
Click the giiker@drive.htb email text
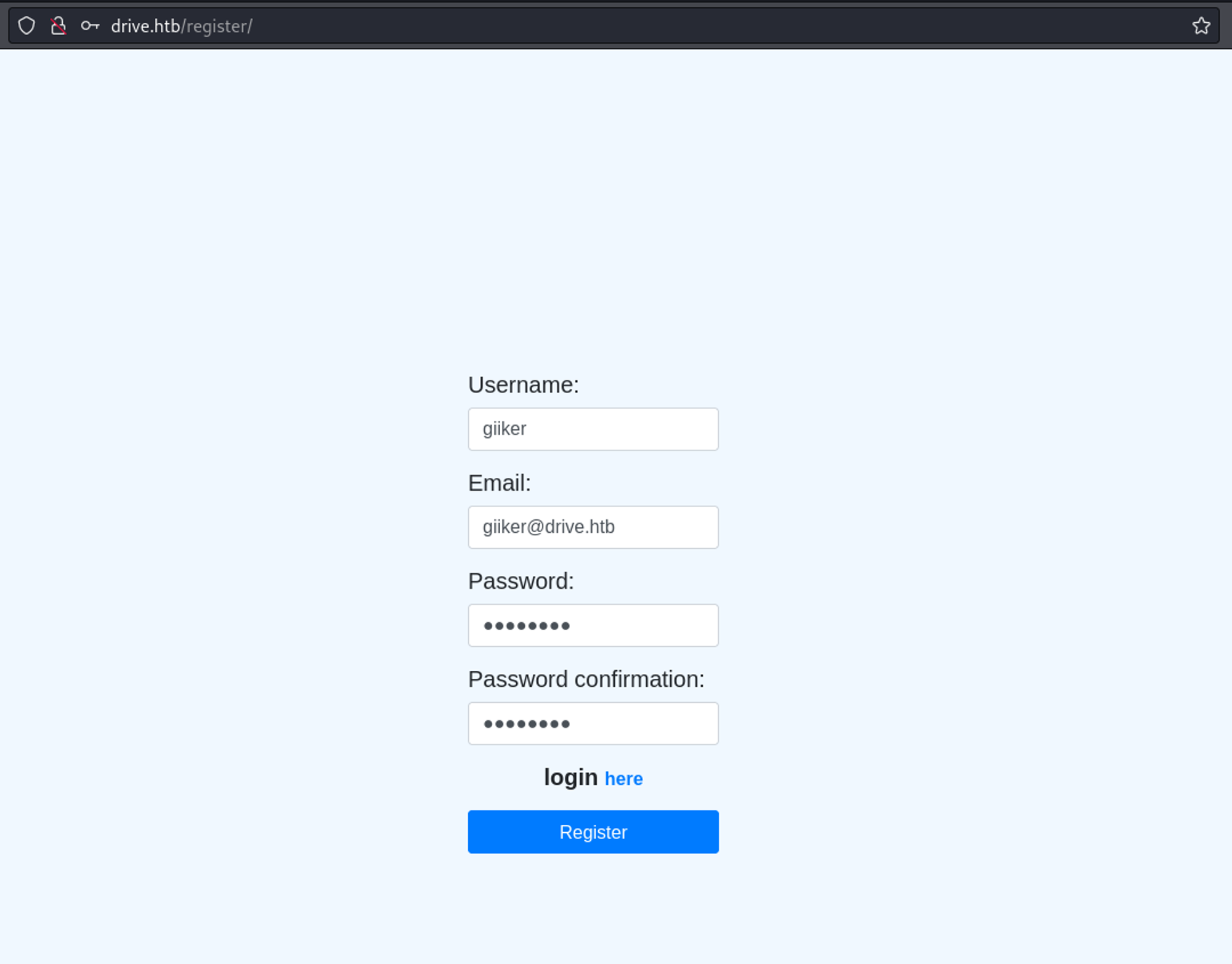(x=548, y=527)
